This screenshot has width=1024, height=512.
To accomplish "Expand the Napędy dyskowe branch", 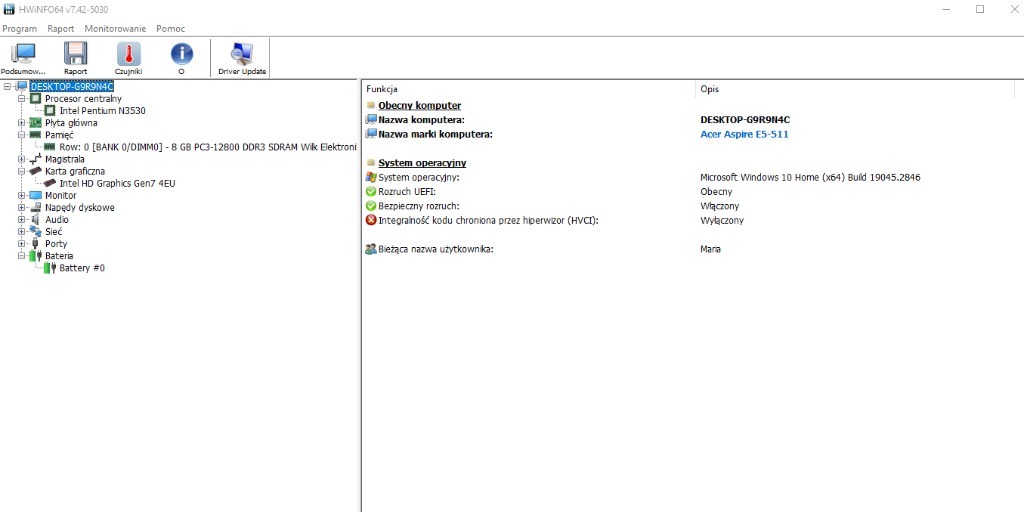I will click(22, 208).
